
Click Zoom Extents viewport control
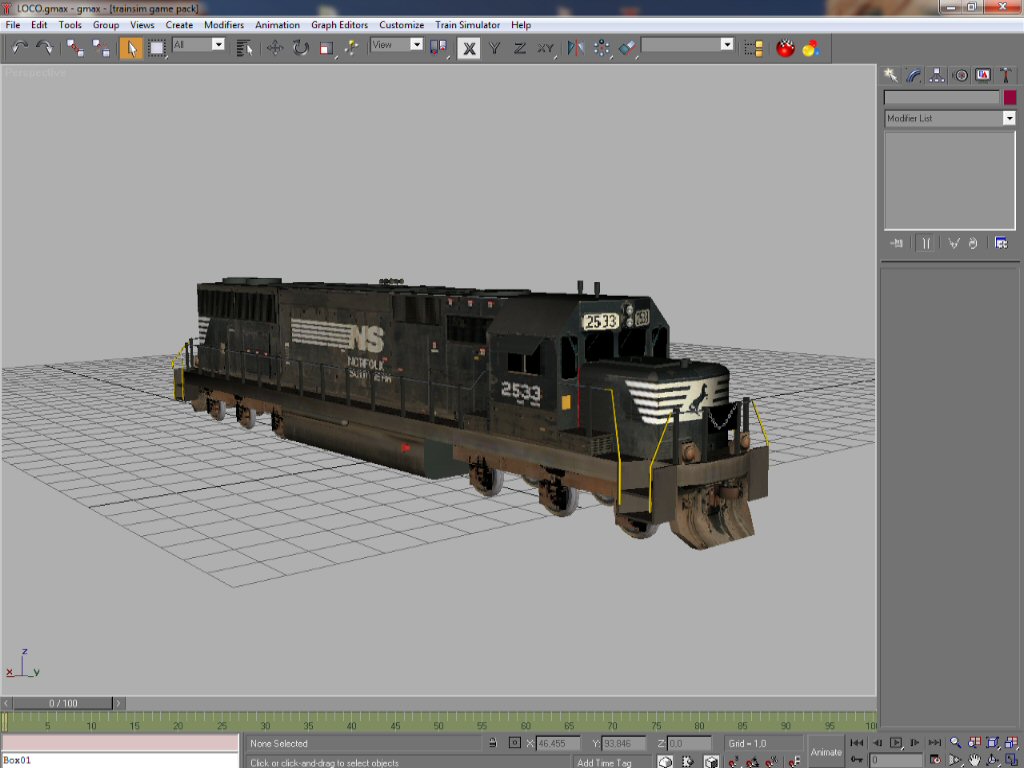pos(993,743)
